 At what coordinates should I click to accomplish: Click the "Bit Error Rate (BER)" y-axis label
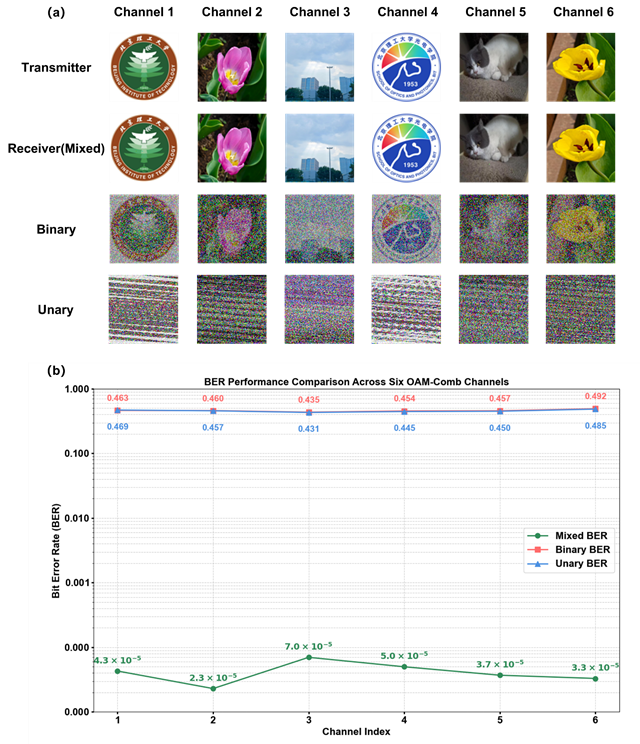[x=56, y=550]
